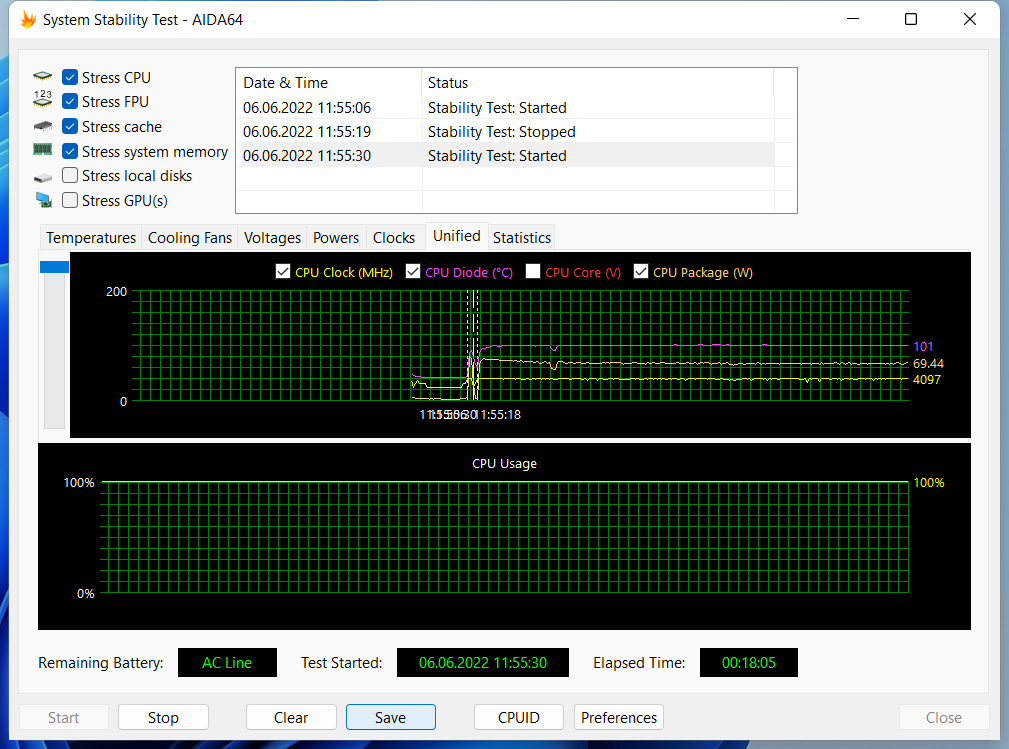Minimize the System Stability Test window
Image resolution: width=1009 pixels, height=749 pixels.
pos(853,19)
